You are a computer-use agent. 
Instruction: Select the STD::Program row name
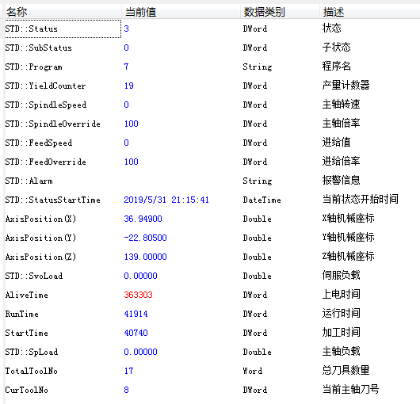[x=34, y=67]
